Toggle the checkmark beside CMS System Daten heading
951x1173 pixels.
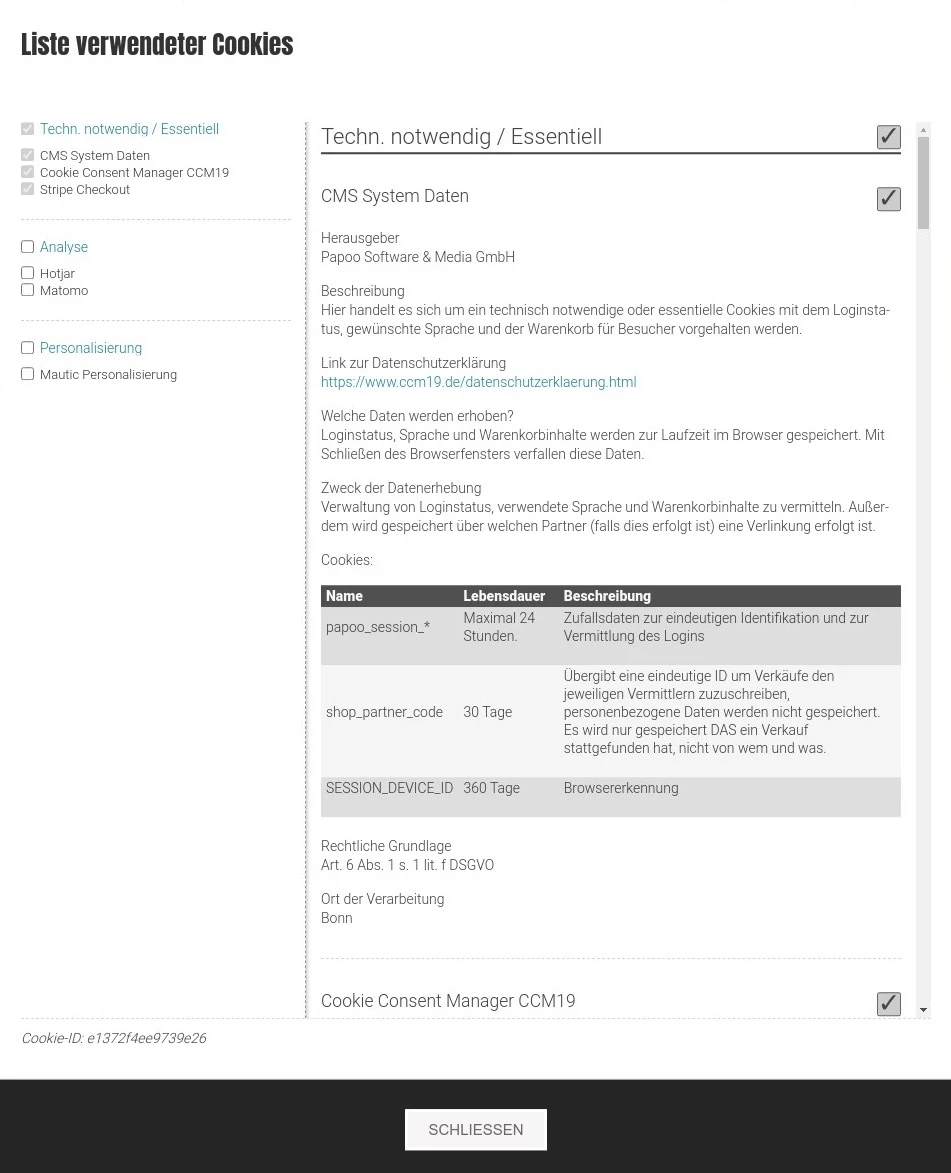[888, 198]
